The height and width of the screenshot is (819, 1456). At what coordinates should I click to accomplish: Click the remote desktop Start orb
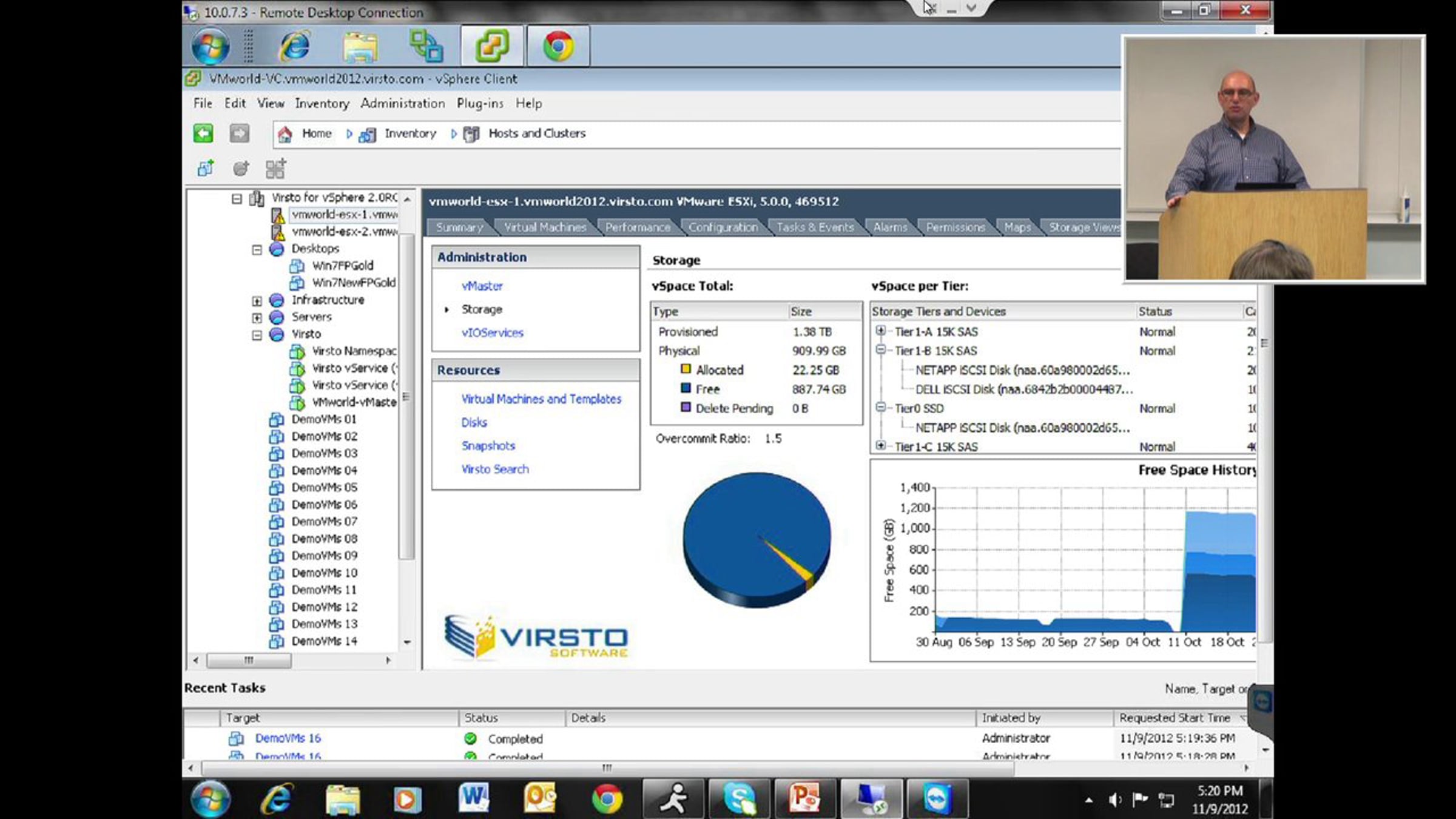point(211,46)
